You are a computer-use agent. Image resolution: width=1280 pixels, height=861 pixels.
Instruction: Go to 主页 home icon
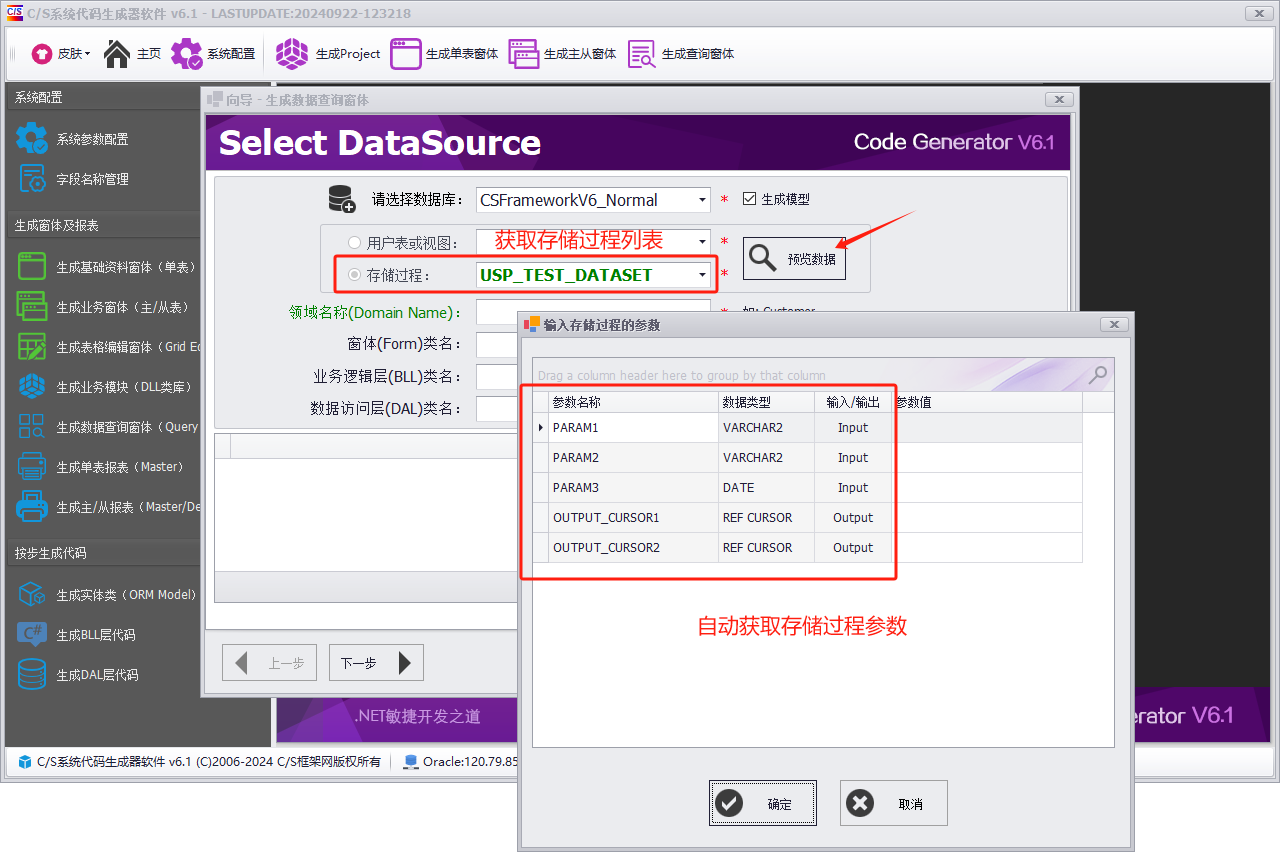(x=117, y=54)
